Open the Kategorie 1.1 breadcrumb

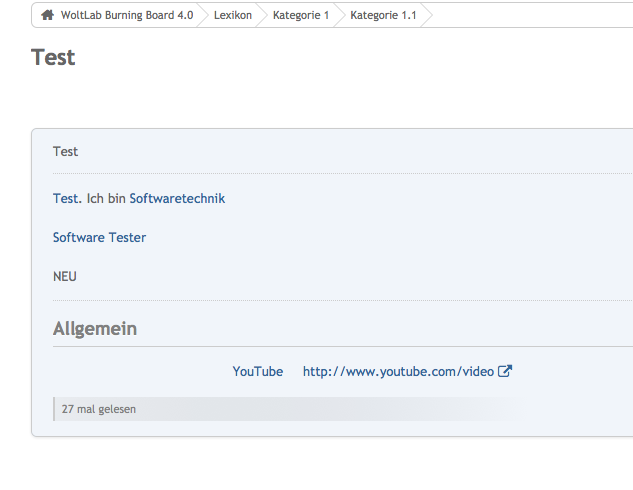coord(383,15)
